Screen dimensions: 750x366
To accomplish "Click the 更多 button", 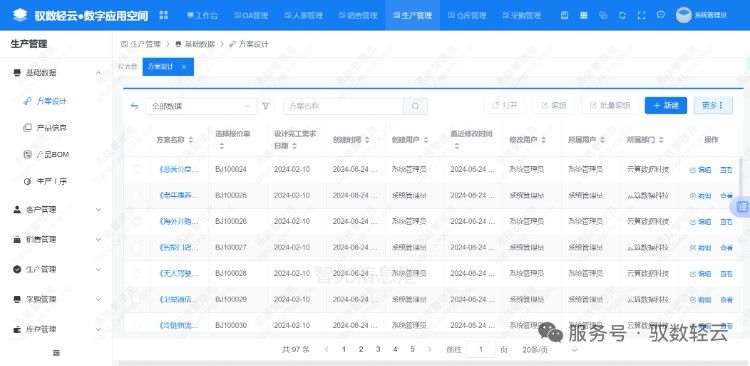I will [713, 106].
